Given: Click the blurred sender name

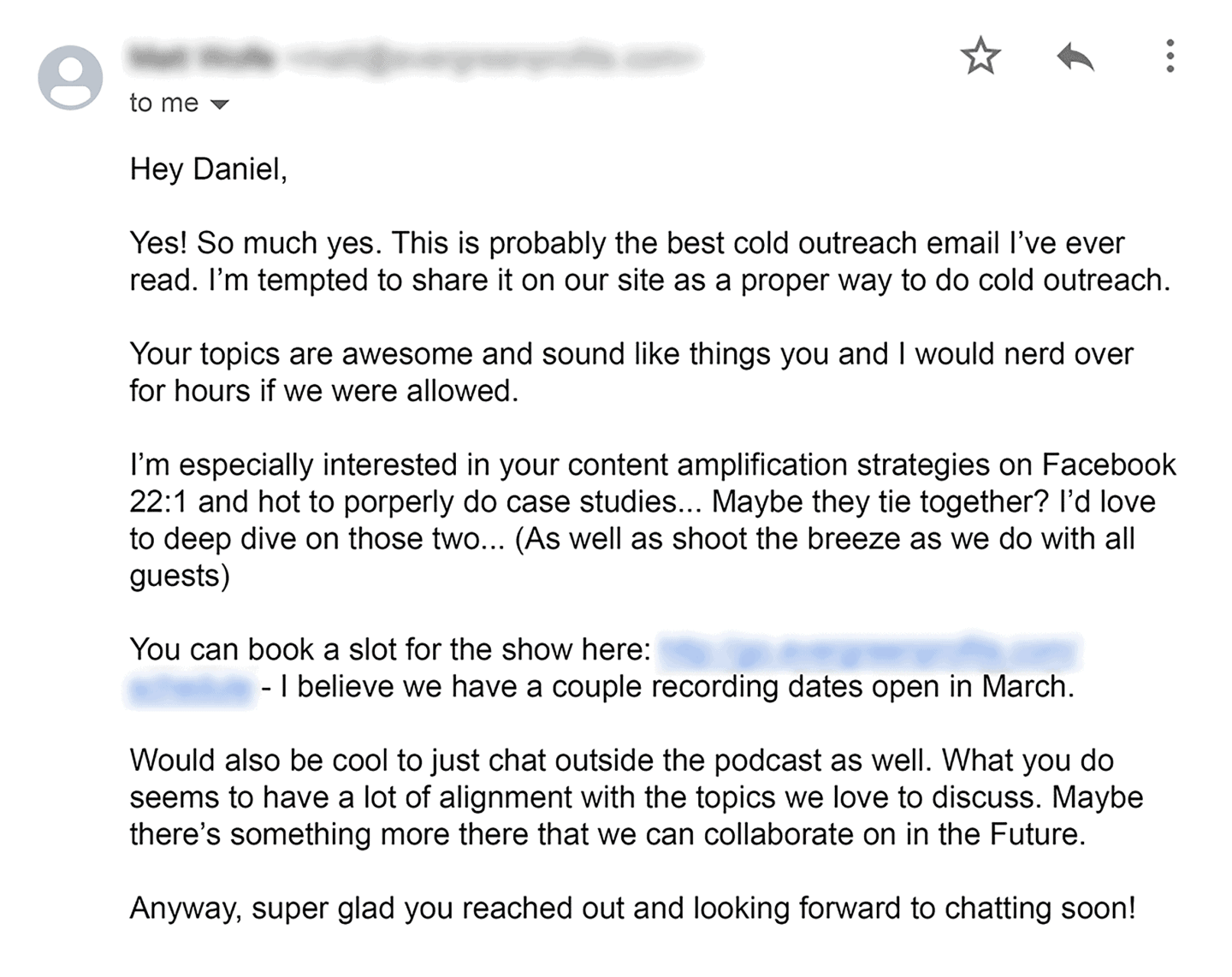Looking at the screenshot, I should point(201,58).
